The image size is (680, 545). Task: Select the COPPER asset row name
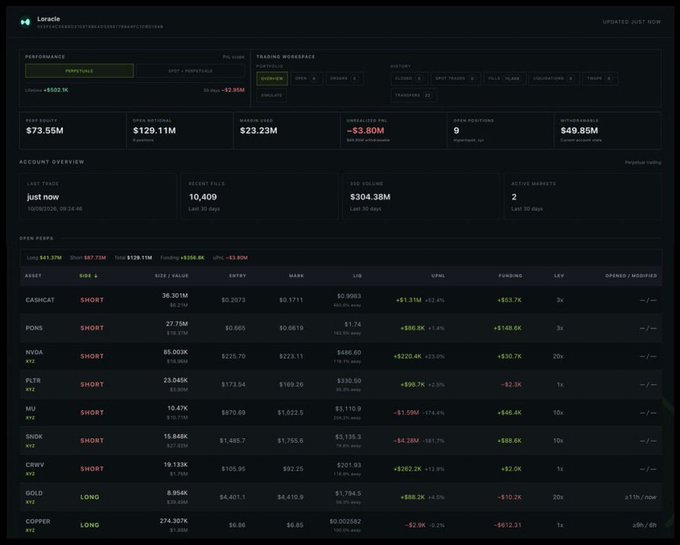[38, 521]
